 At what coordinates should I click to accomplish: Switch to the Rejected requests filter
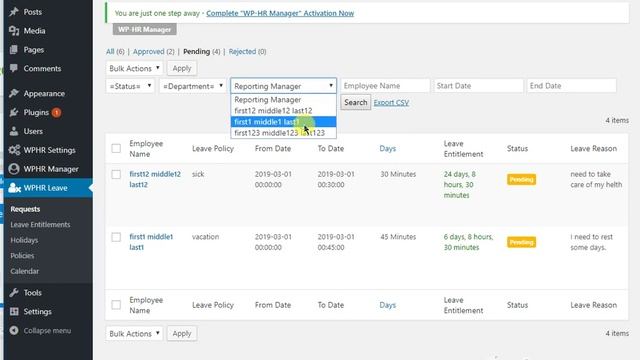(242, 51)
